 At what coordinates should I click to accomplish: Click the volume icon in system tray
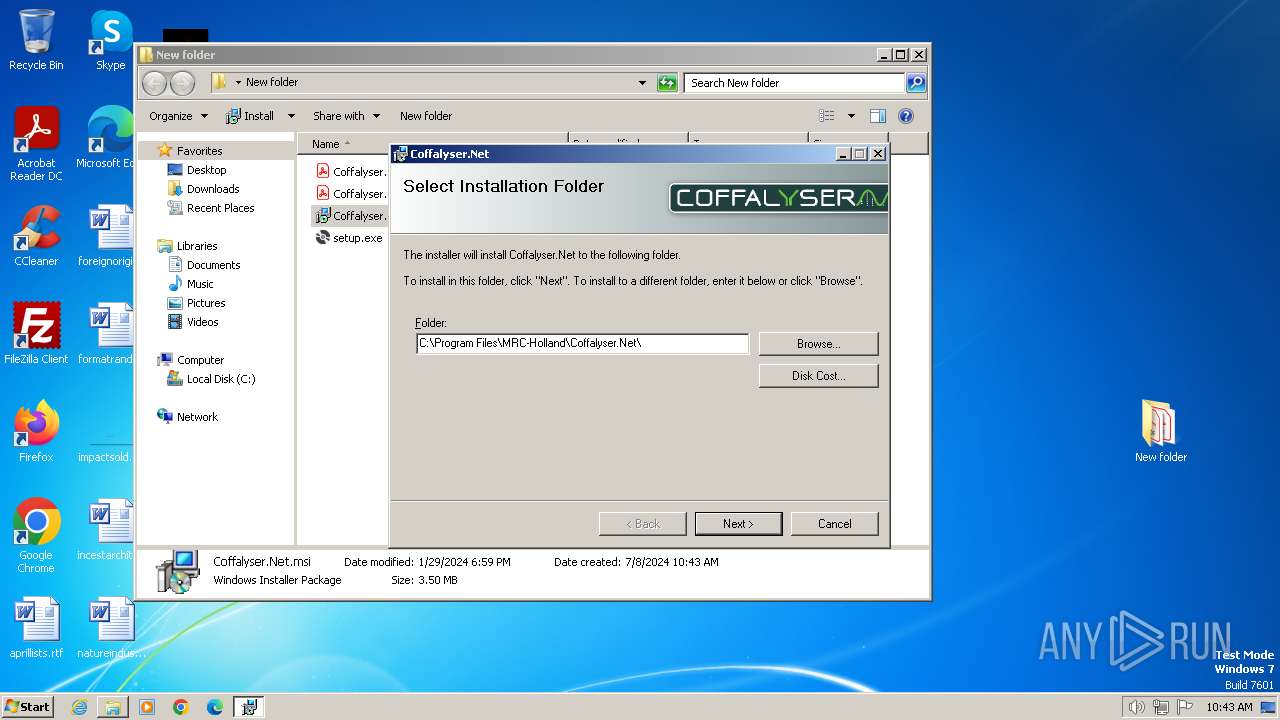coord(1136,707)
